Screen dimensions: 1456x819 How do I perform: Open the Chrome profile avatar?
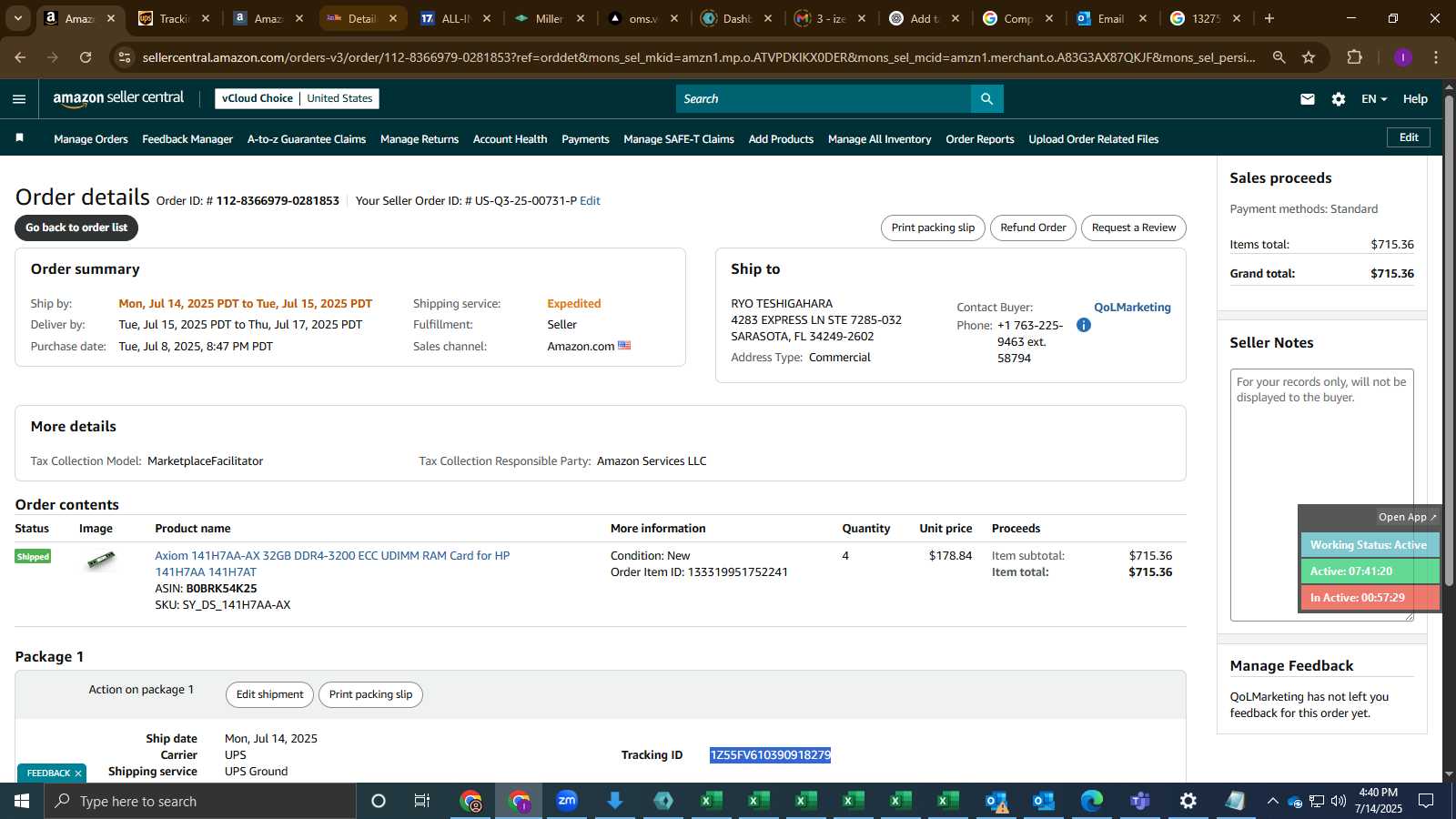(1402, 57)
